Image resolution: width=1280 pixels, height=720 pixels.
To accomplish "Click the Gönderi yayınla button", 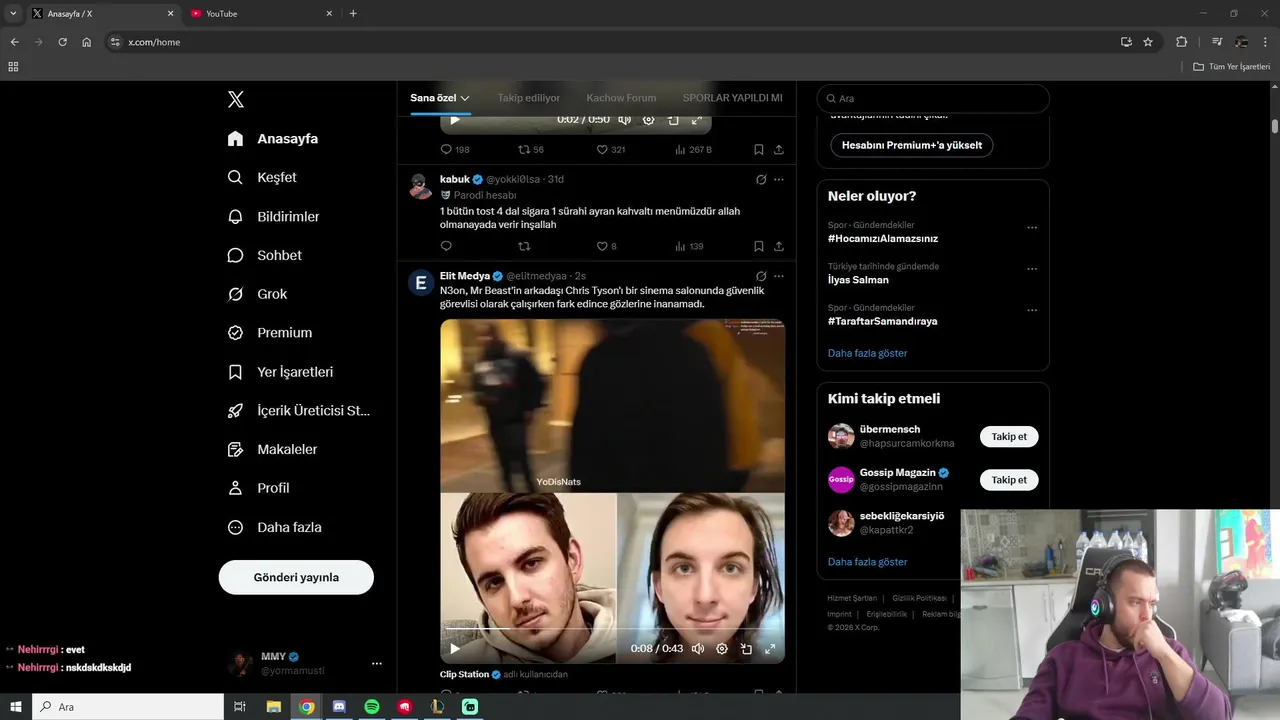I will pos(296,577).
